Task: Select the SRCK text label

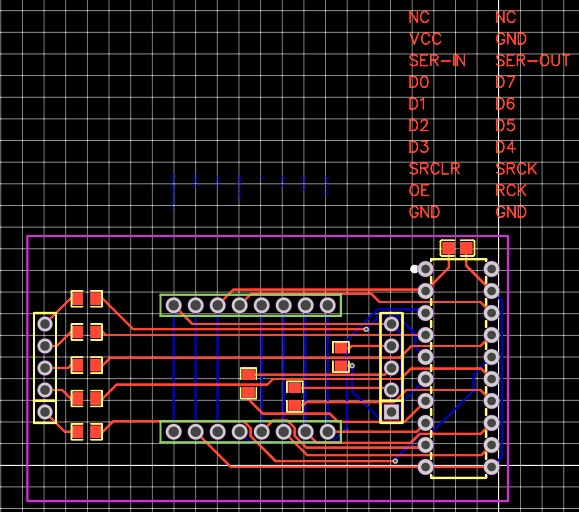Action: [516, 169]
